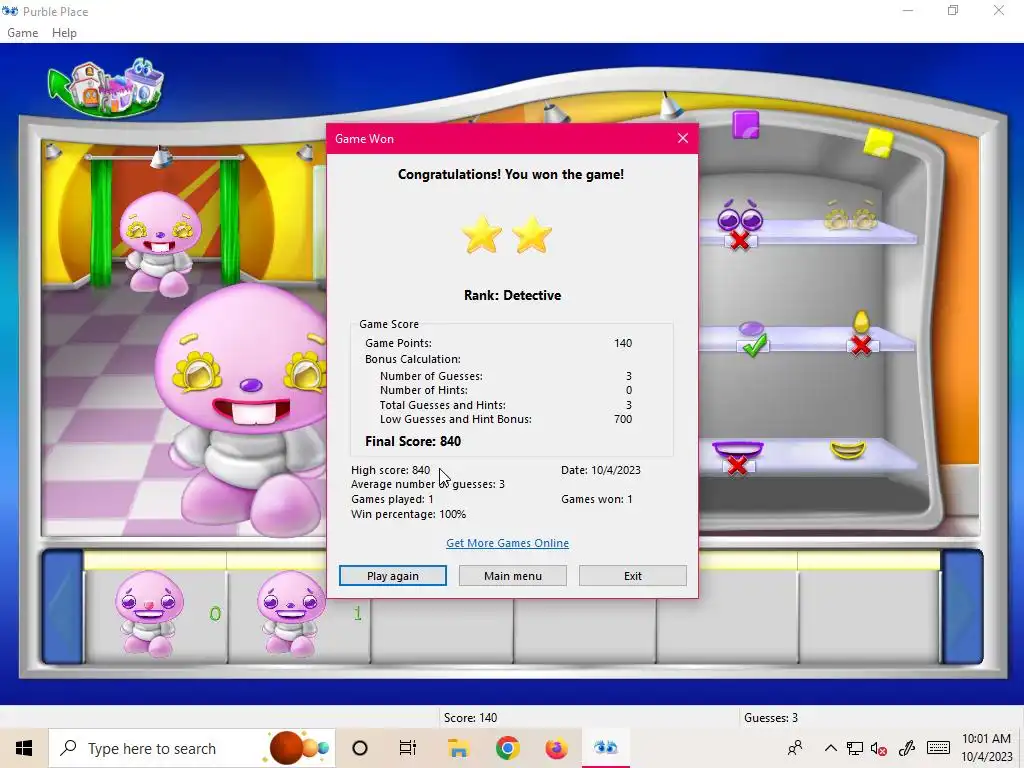This screenshot has height=768, width=1024.
Task: Click the Play again button
Action: pyautogui.click(x=392, y=575)
